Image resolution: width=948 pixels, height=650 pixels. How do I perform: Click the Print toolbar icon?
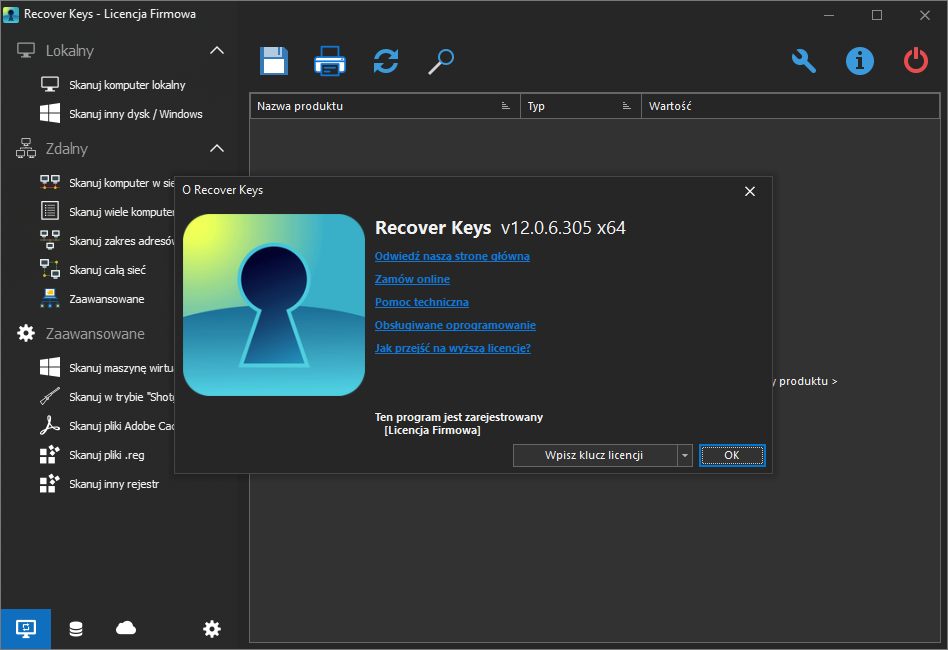pos(330,61)
